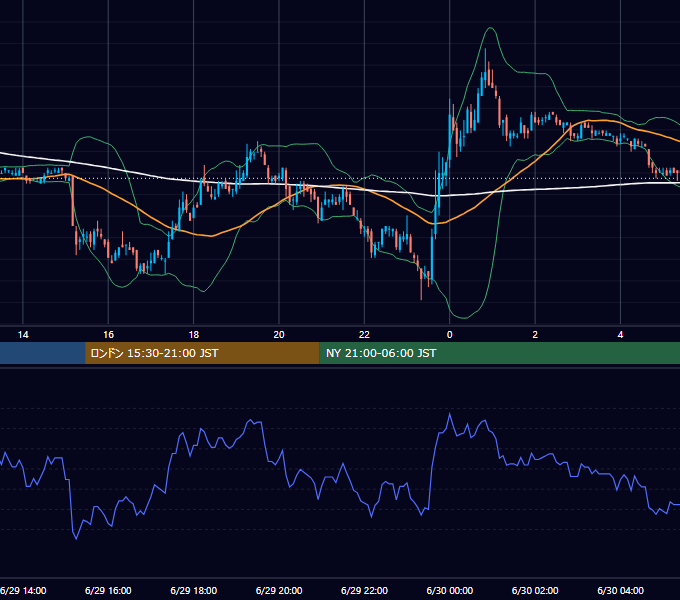Click the ロンドン 15:30-21:00 JST session band

point(202,353)
